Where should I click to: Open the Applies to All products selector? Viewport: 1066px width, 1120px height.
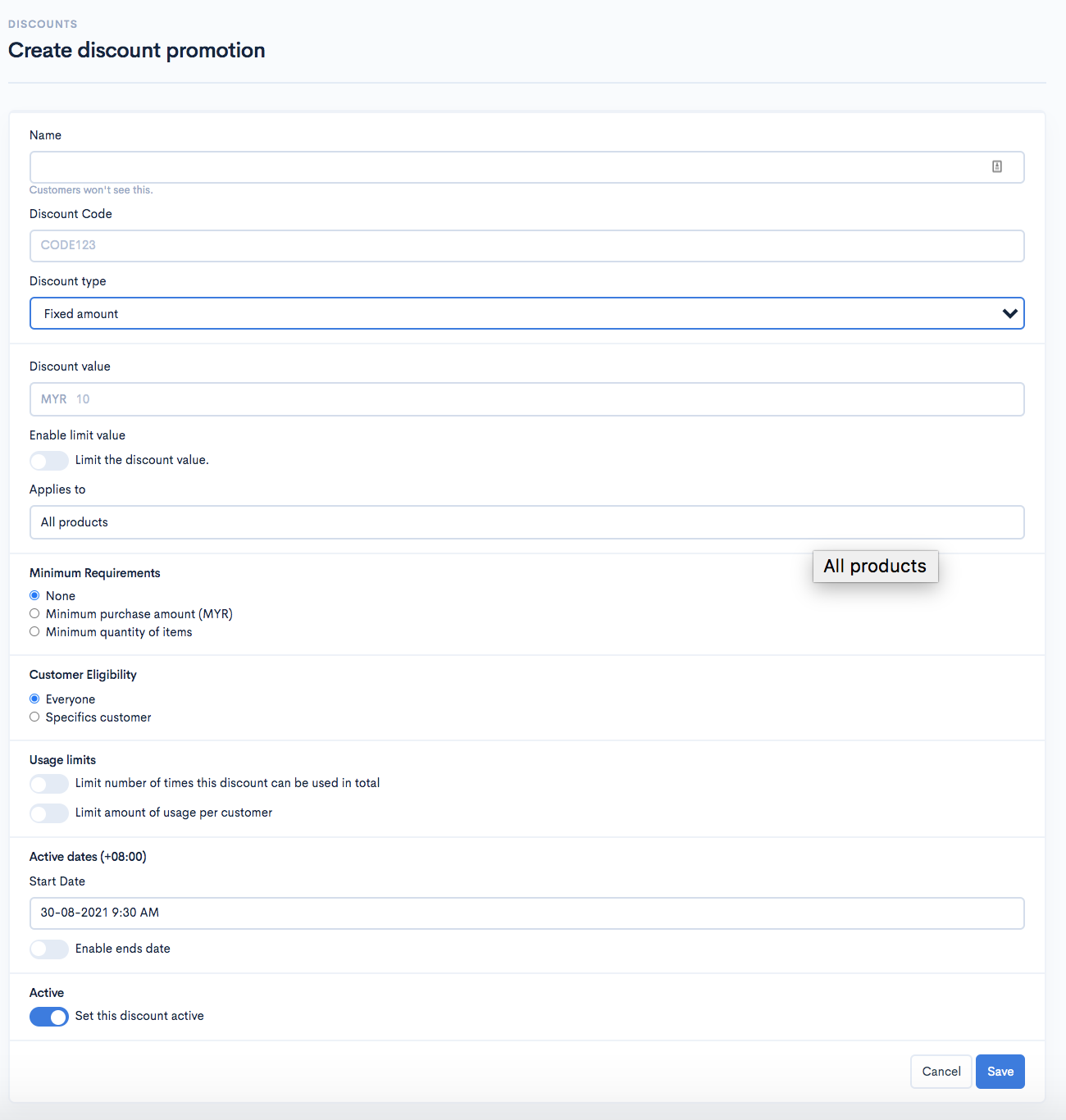[x=526, y=522]
